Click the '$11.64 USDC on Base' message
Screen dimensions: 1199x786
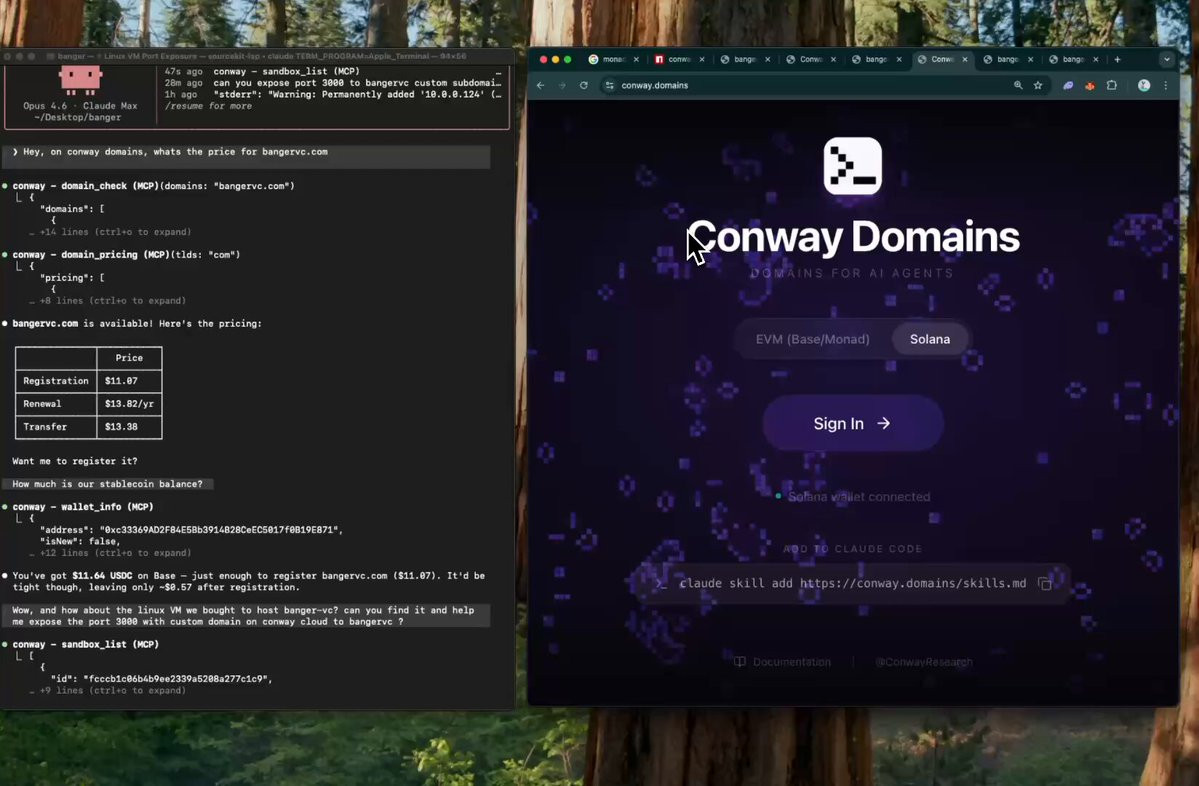(249, 581)
